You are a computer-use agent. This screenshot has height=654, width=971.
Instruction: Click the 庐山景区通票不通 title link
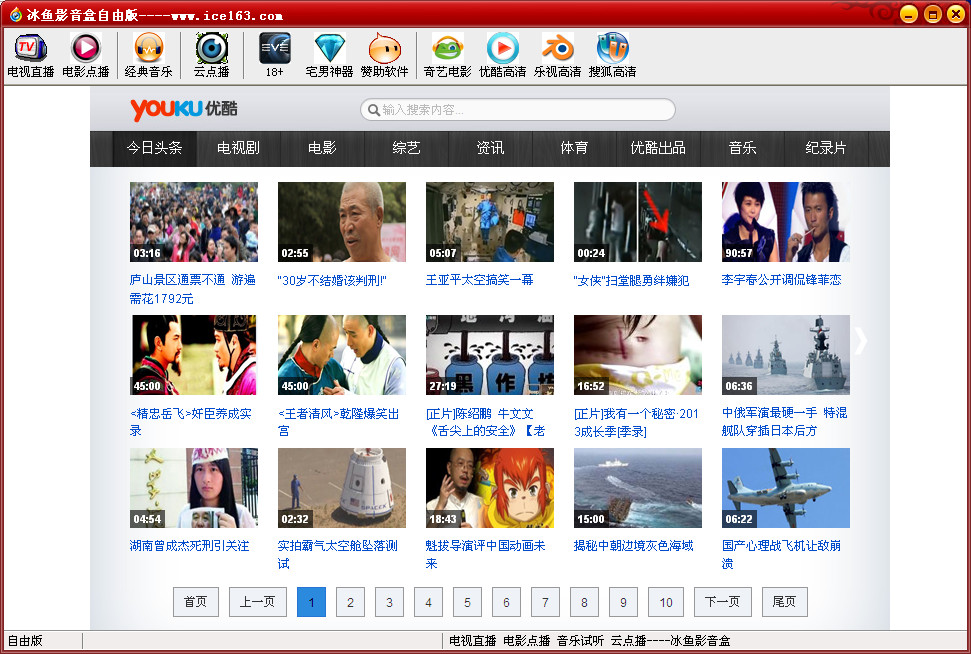(192, 289)
